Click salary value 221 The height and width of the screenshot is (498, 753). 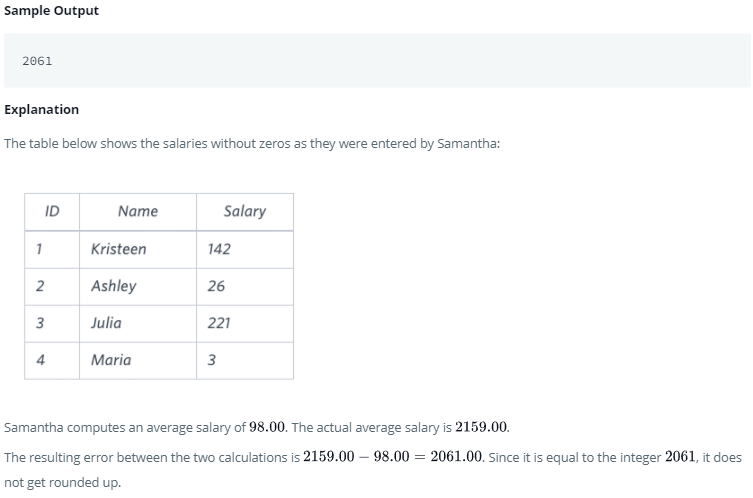[219, 323]
